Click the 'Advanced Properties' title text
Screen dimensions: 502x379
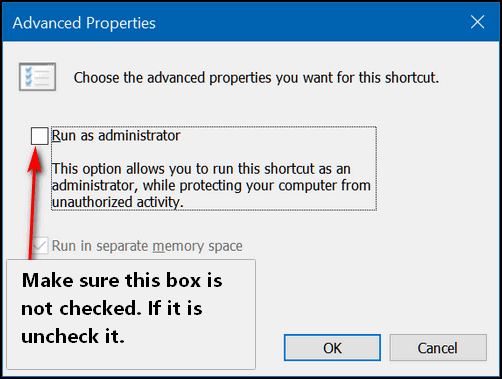coord(84,23)
